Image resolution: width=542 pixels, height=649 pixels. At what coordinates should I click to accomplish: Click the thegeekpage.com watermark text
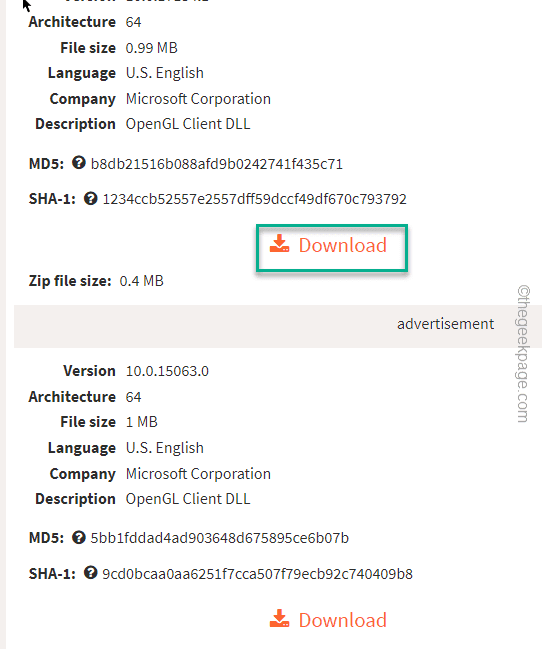[x=523, y=354]
